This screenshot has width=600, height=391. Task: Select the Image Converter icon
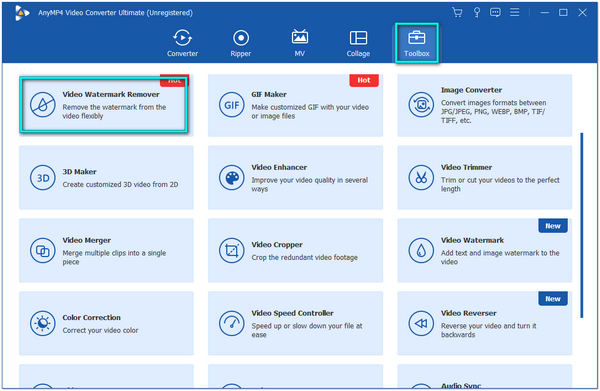(421, 104)
